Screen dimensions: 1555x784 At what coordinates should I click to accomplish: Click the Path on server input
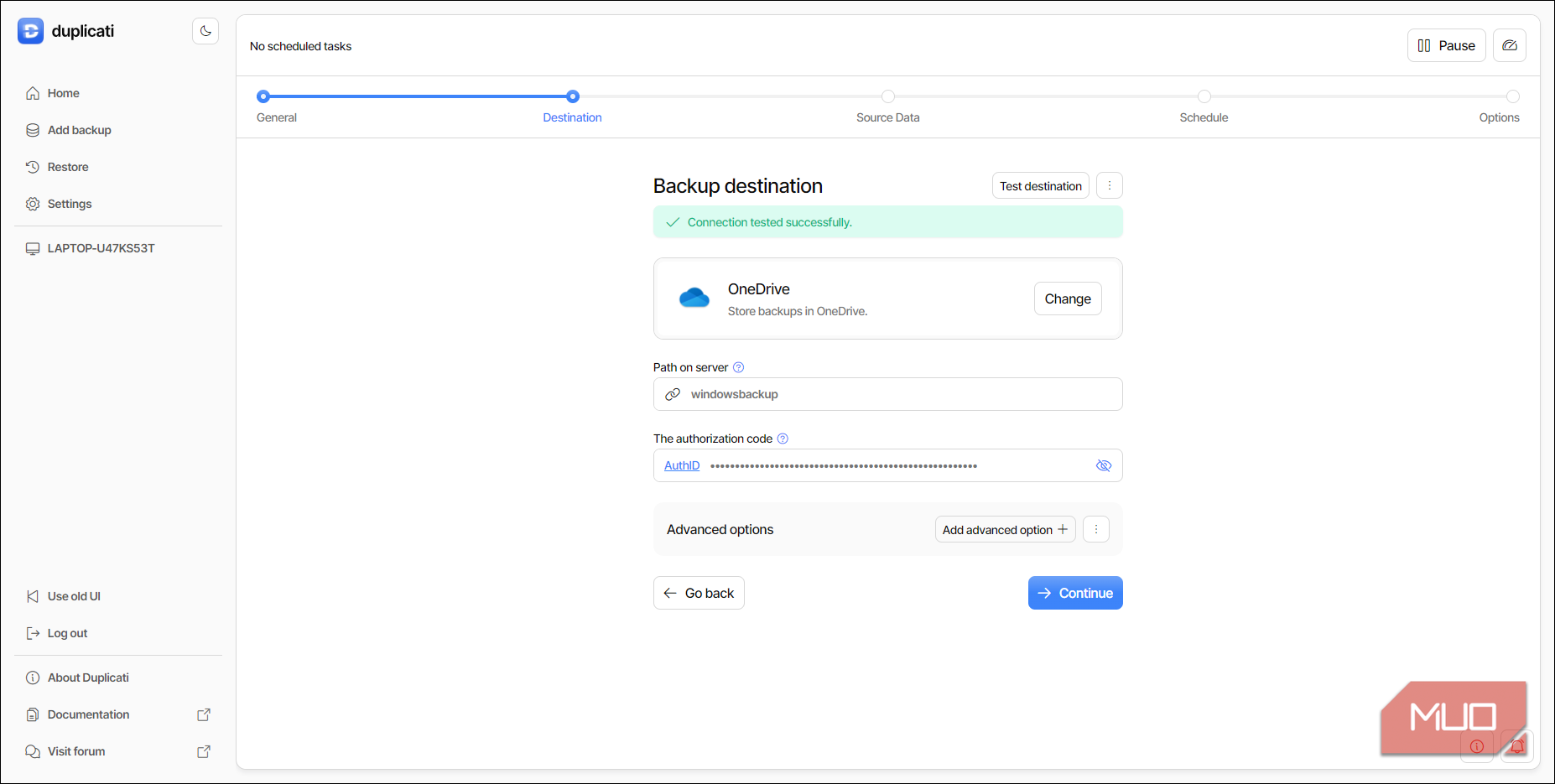click(888, 394)
